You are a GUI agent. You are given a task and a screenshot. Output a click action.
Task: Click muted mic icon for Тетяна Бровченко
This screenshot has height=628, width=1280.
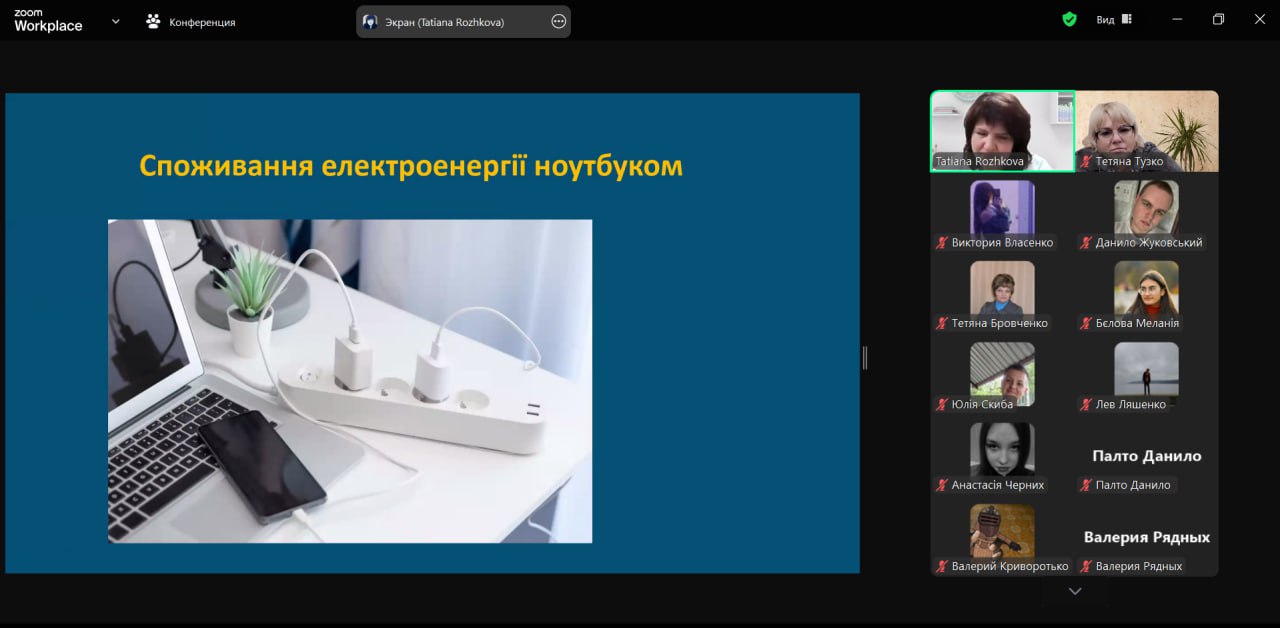pos(942,324)
